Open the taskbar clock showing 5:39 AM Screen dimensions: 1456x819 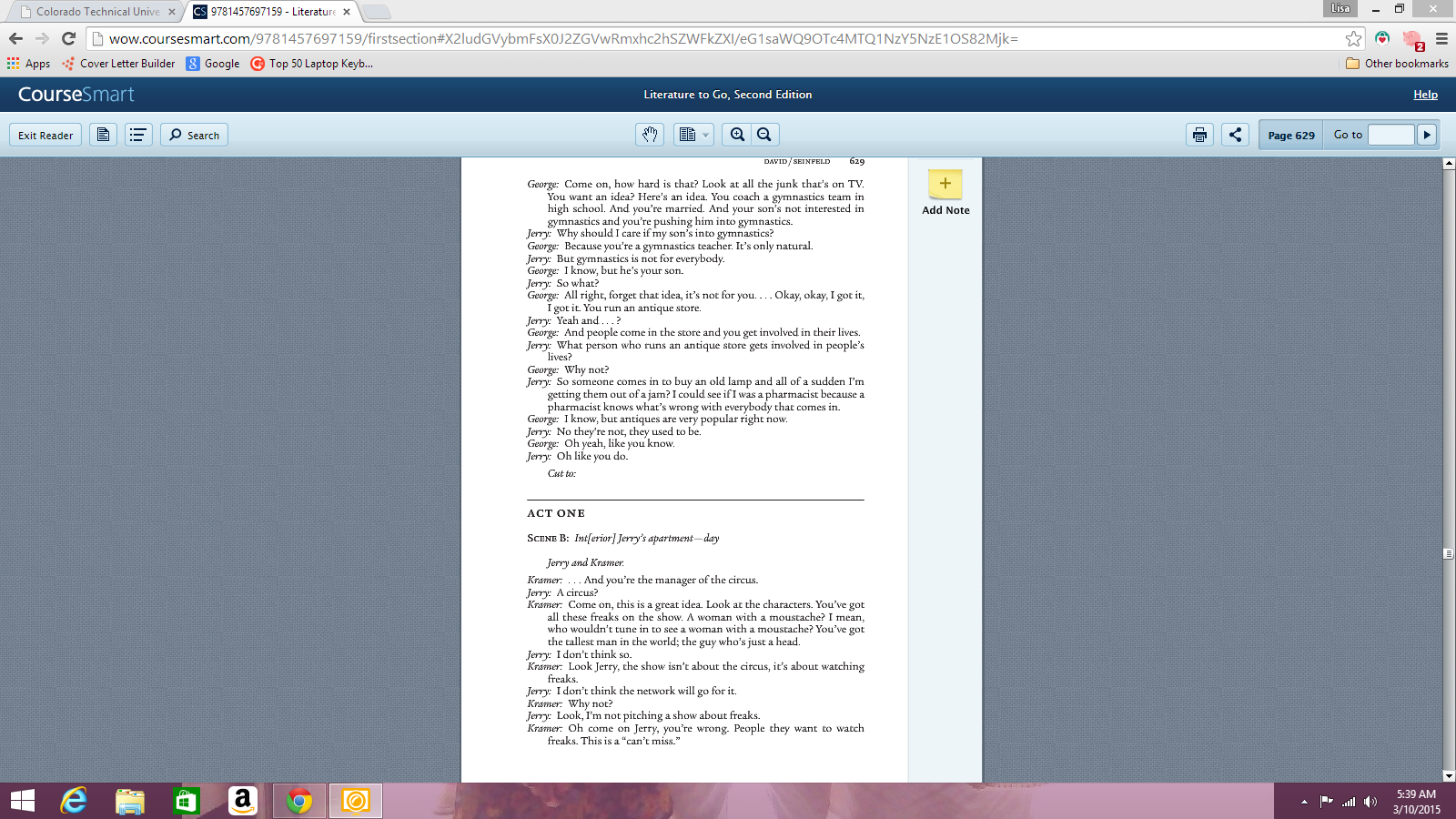pyautogui.click(x=1416, y=802)
